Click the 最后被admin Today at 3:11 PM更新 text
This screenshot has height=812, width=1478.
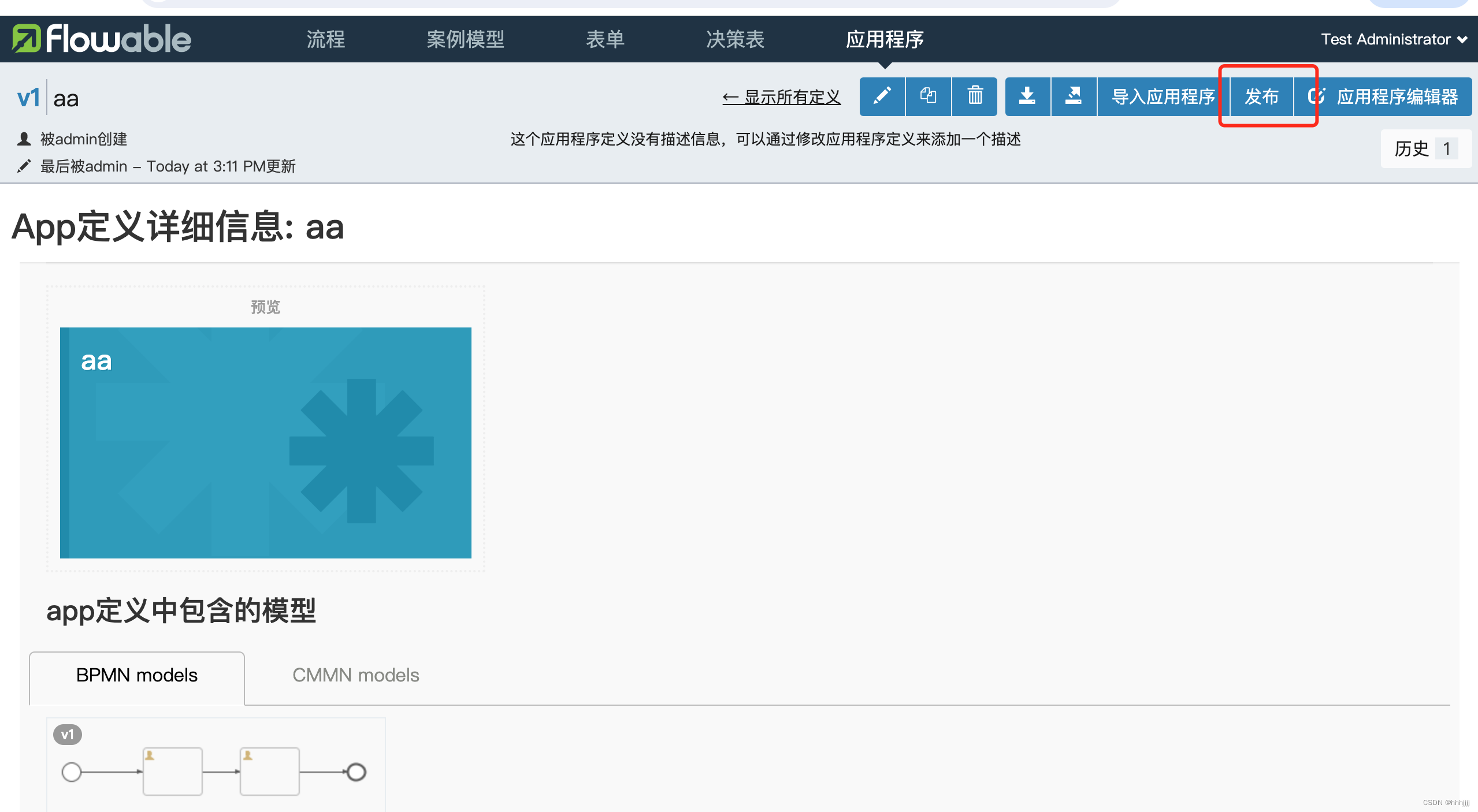pos(168,166)
